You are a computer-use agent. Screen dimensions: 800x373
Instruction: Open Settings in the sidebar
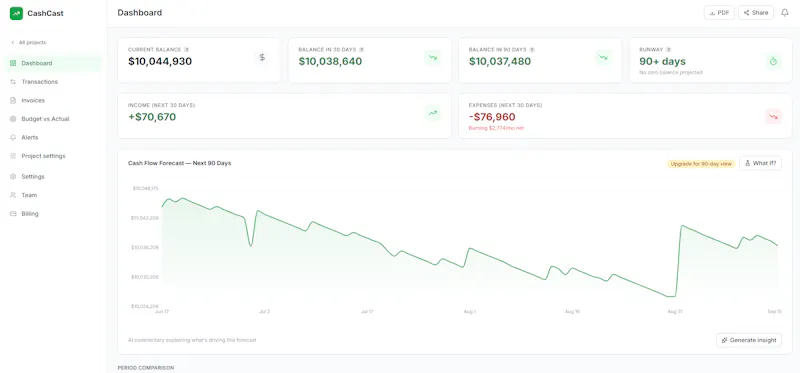[x=53, y=177]
